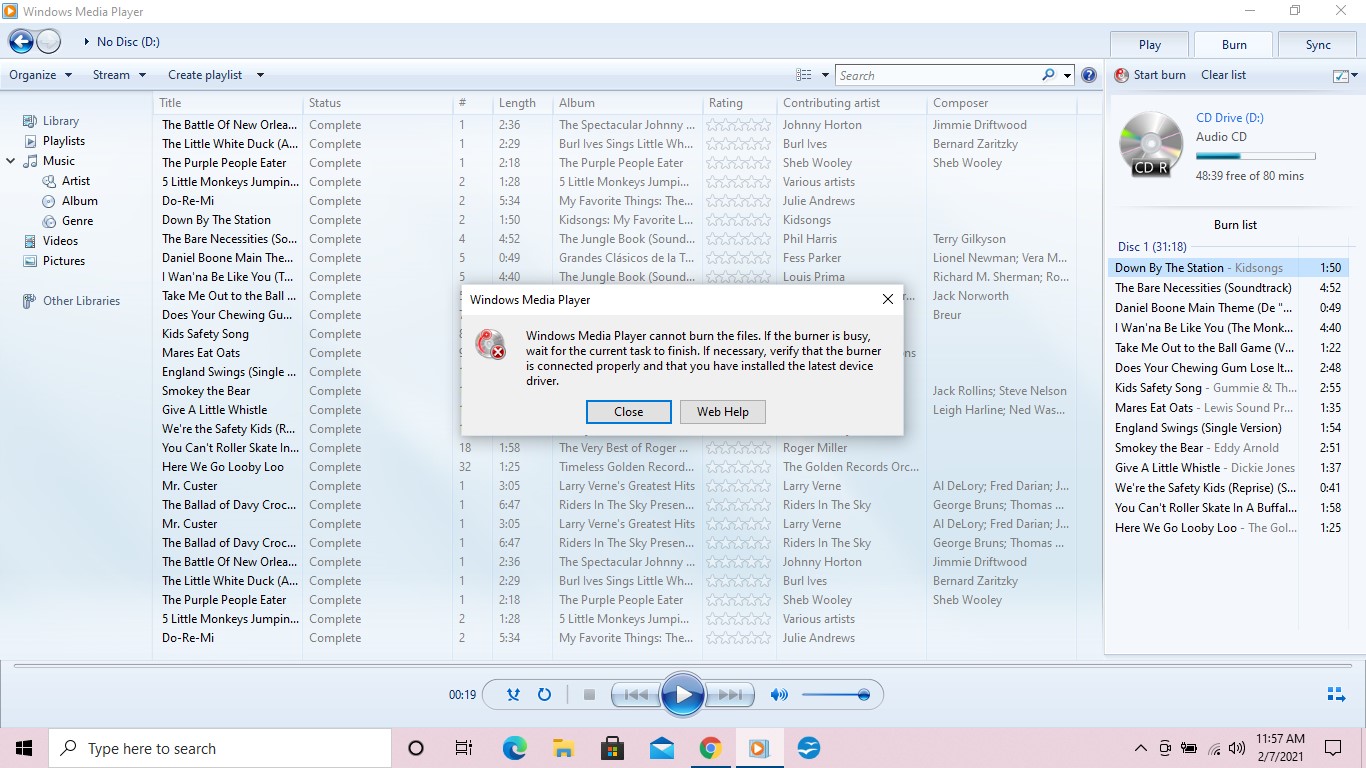Open Task View in the taskbar

(x=464, y=748)
